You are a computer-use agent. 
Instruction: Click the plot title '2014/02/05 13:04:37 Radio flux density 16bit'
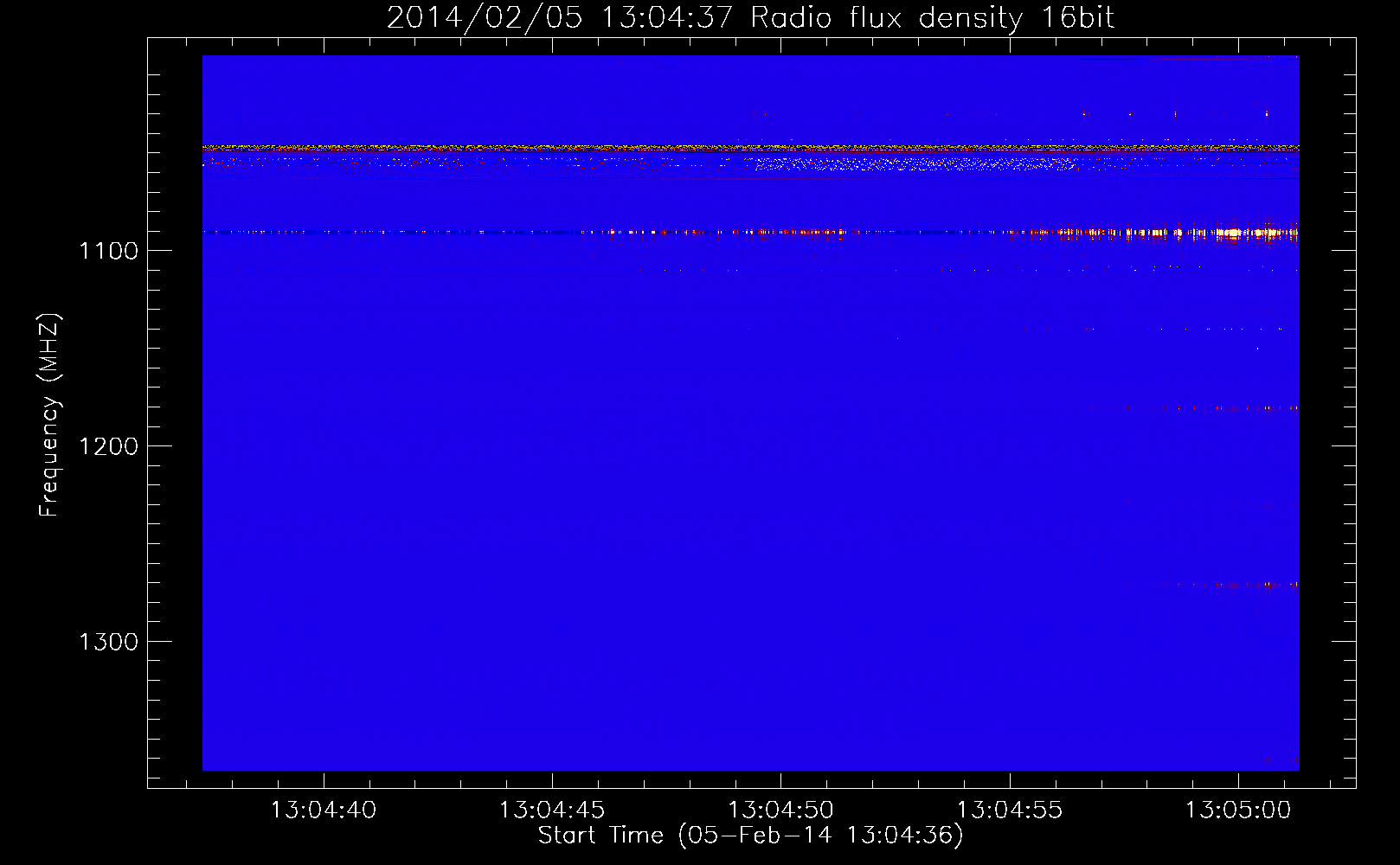750,17
